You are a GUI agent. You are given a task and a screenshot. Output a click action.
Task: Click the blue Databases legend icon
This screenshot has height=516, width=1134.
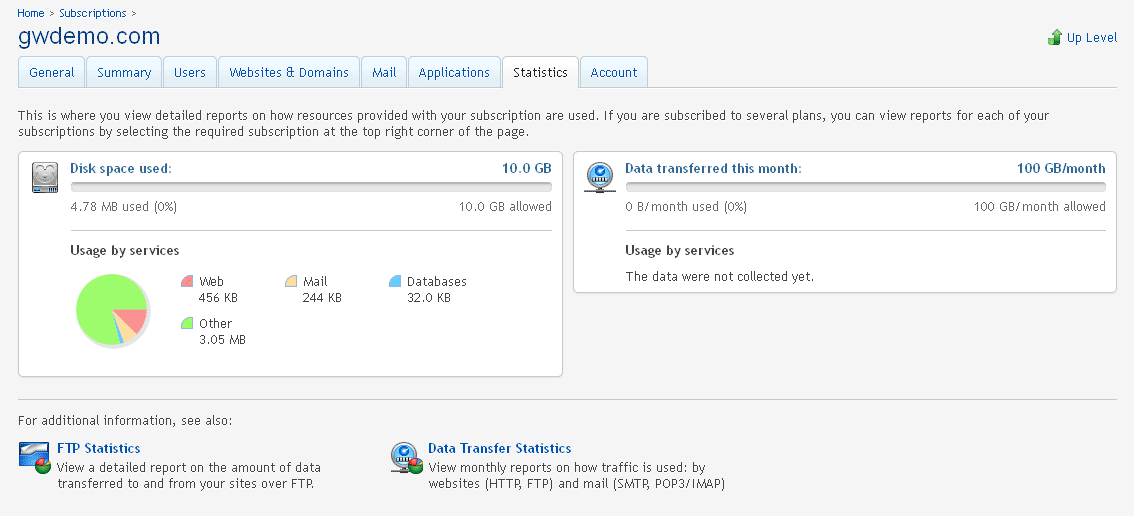point(395,282)
